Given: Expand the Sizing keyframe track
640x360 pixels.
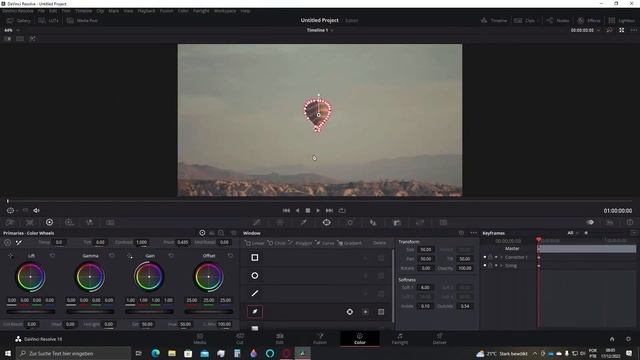Looking at the screenshot, I should tap(501, 266).
